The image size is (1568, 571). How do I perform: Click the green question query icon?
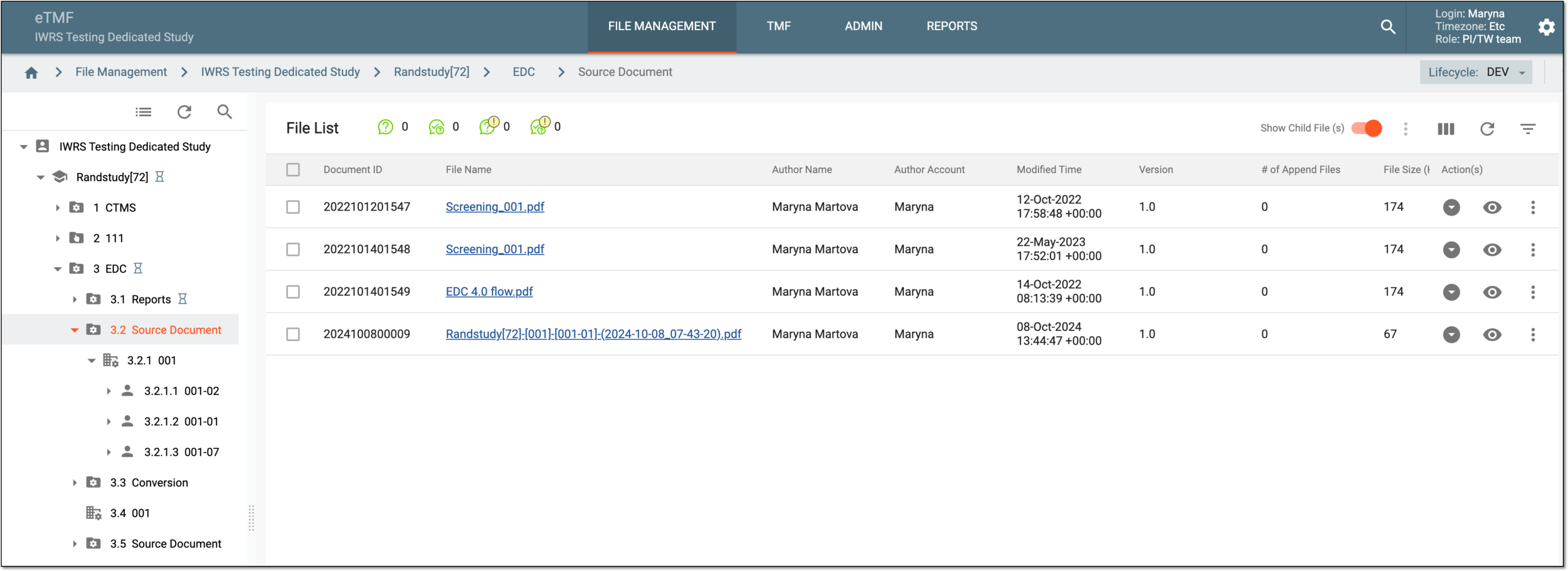pyautogui.click(x=386, y=127)
